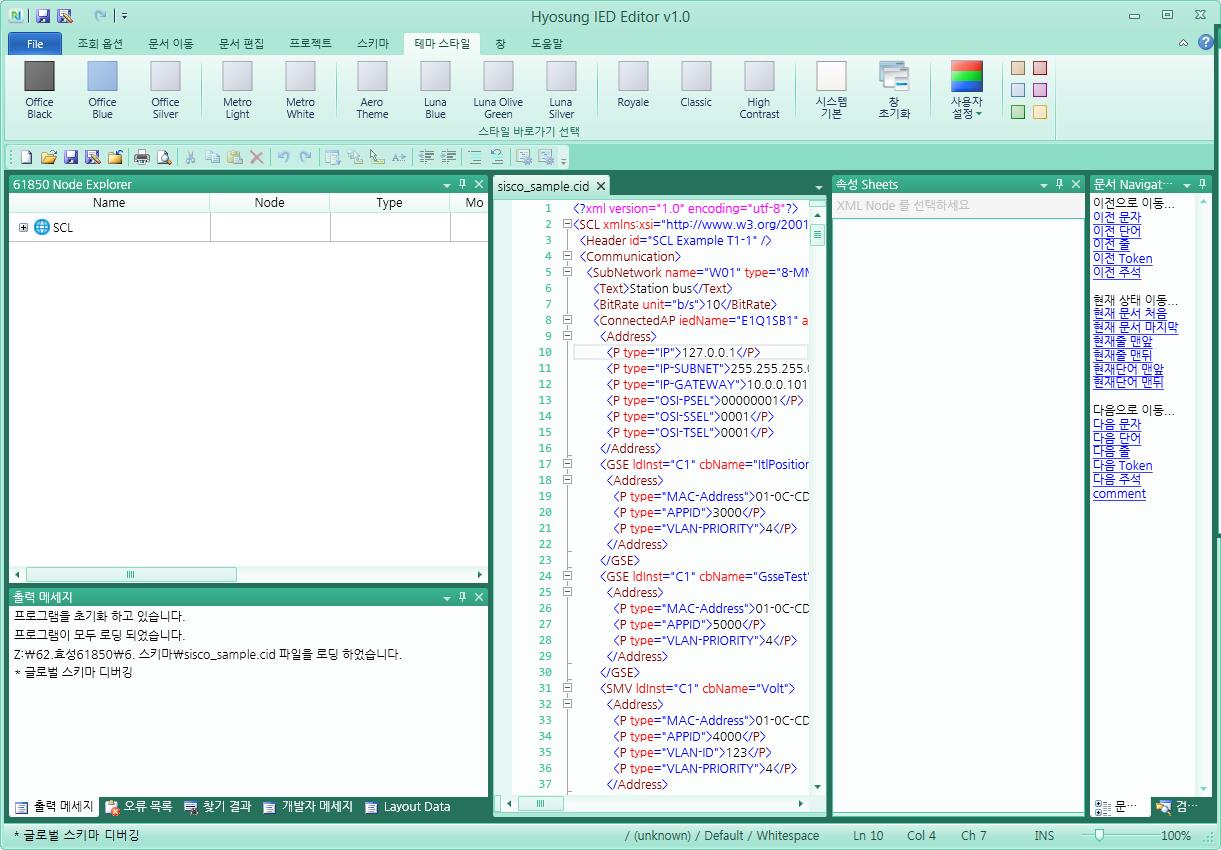Collapse the Communication element on line 4
This screenshot has height=850, width=1221.
tap(567, 256)
